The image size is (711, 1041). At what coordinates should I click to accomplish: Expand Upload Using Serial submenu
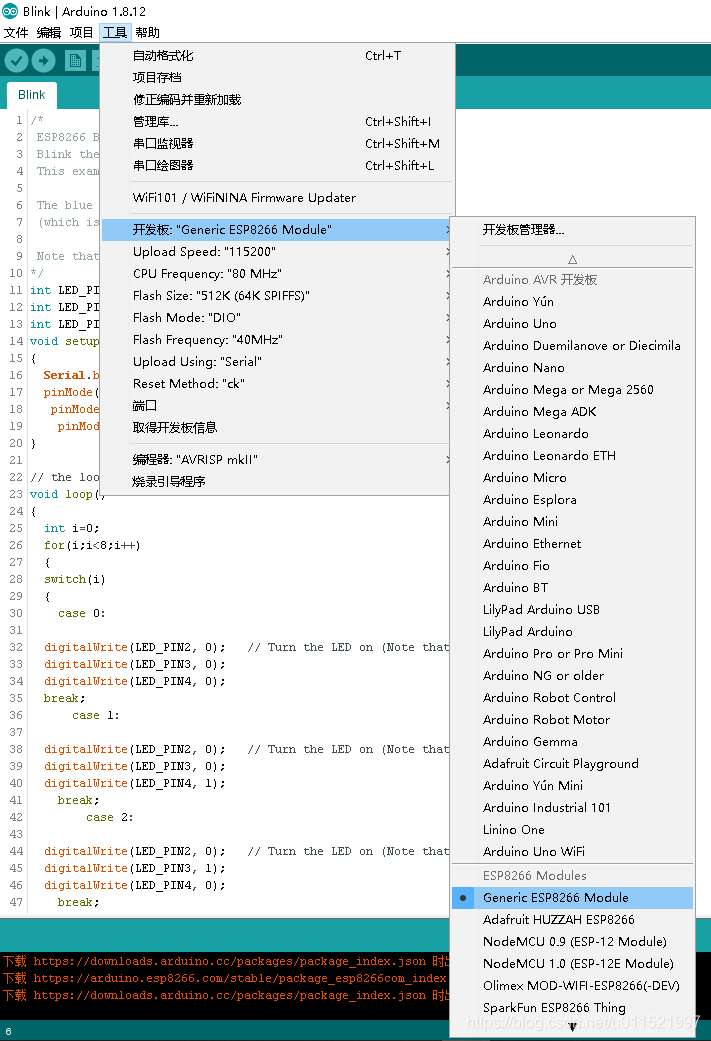click(277, 361)
